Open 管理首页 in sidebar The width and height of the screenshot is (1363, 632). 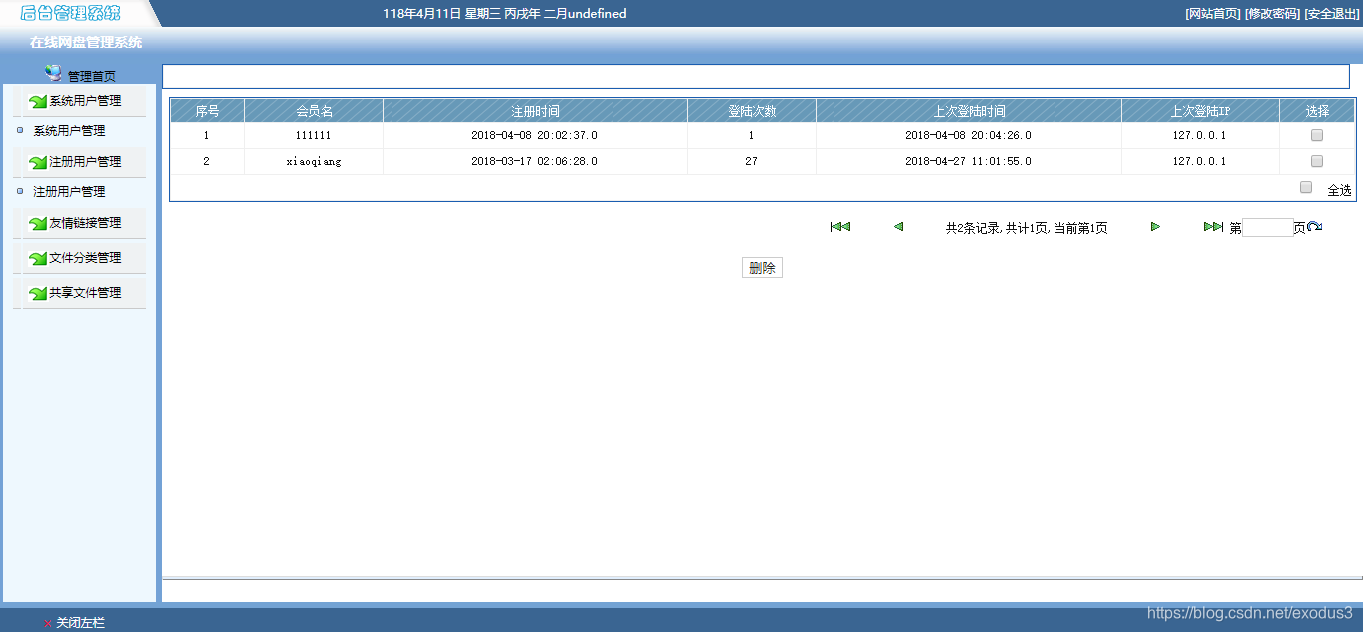point(91,76)
